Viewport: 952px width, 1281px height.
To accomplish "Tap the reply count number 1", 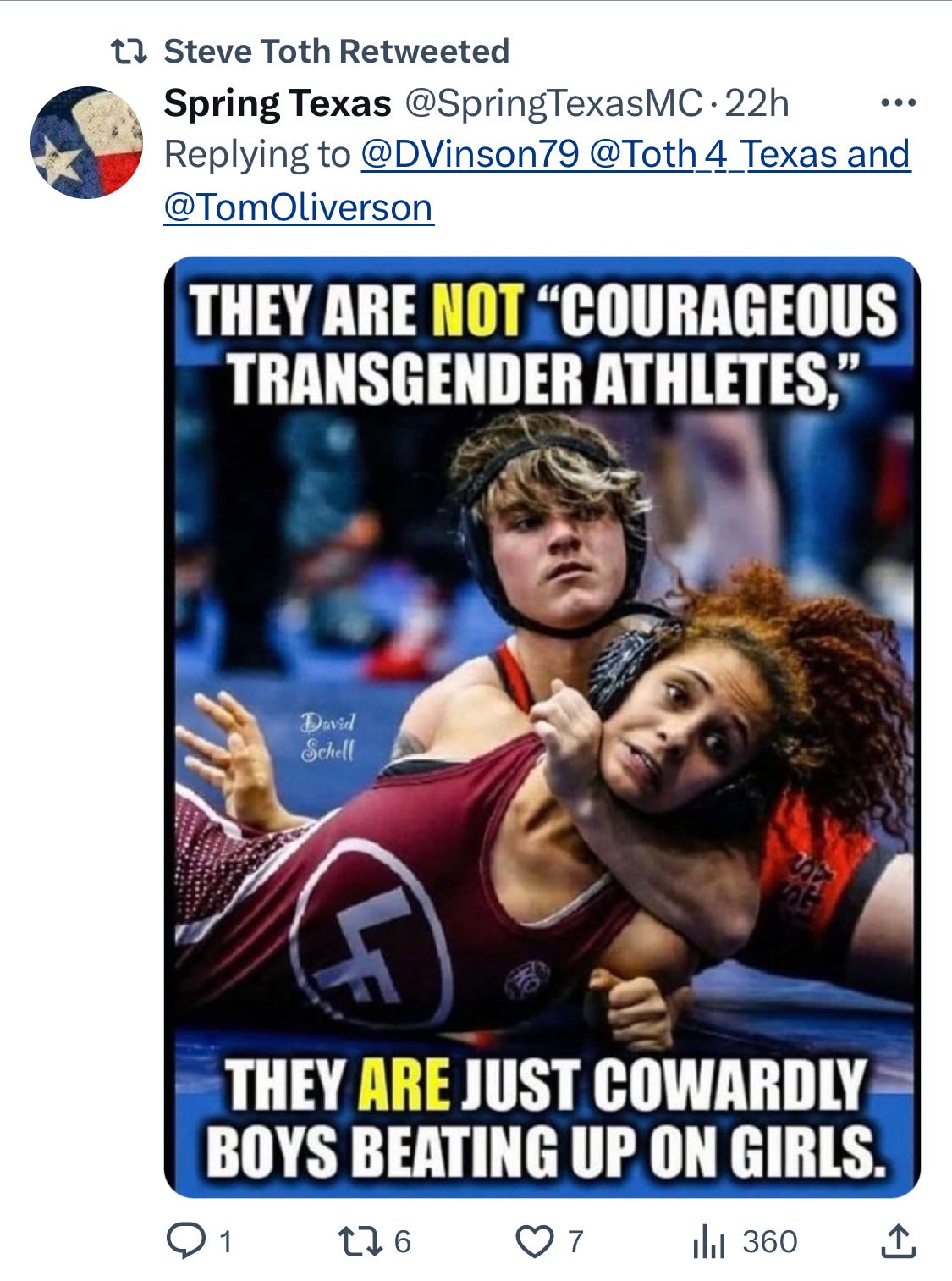I will [x=225, y=1242].
